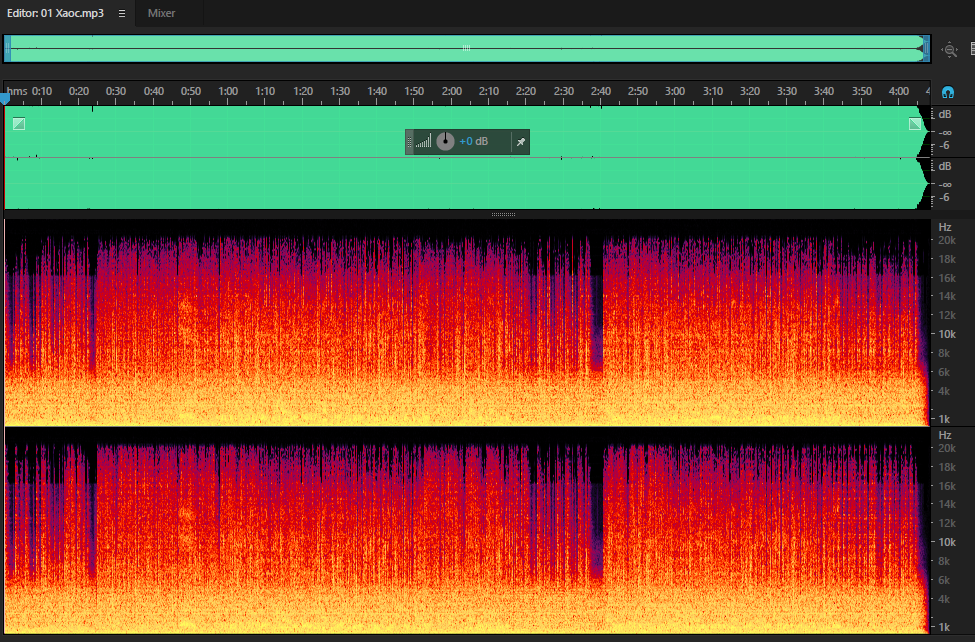Click the 1:20 mark on time ruler
The width and height of the screenshot is (975, 642).
pos(302,91)
